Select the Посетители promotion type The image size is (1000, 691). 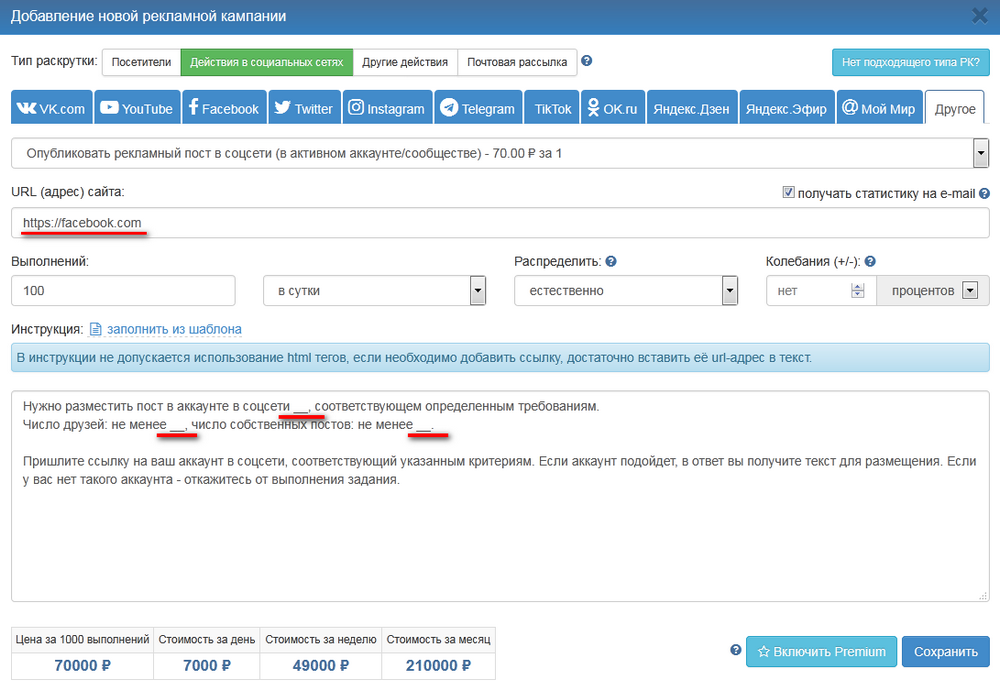[141, 62]
